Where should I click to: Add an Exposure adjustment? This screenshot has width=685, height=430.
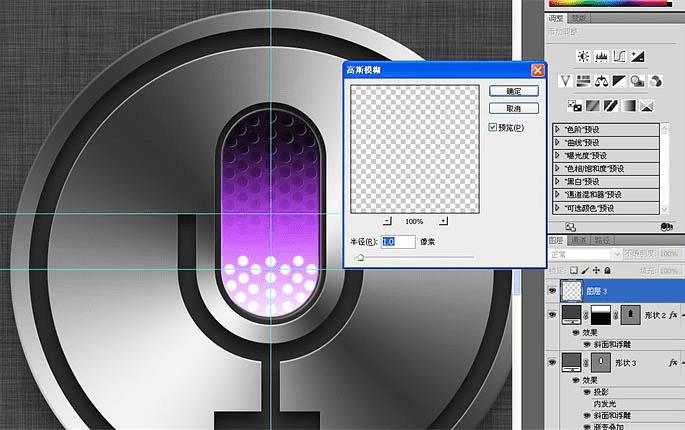[x=637, y=56]
